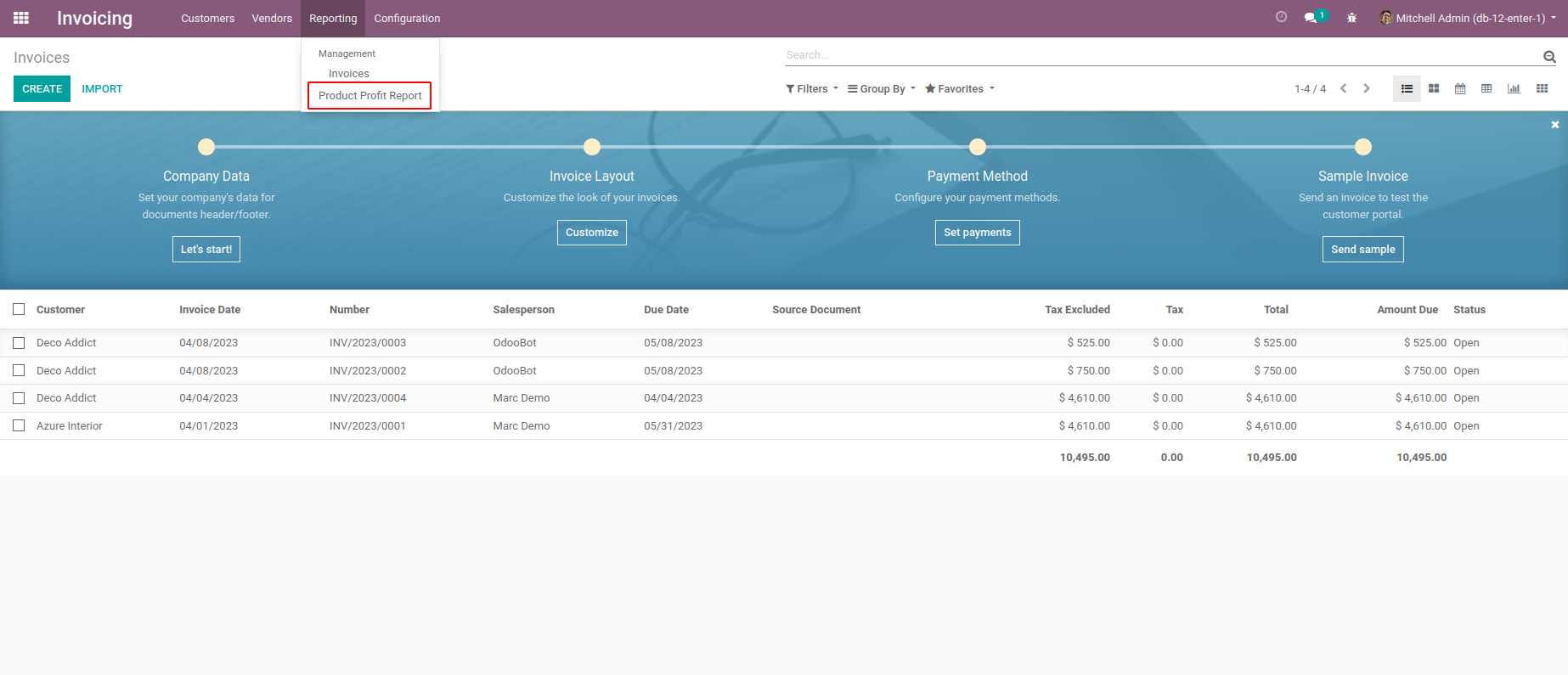
Task: Sort by Number column header
Action: [349, 309]
